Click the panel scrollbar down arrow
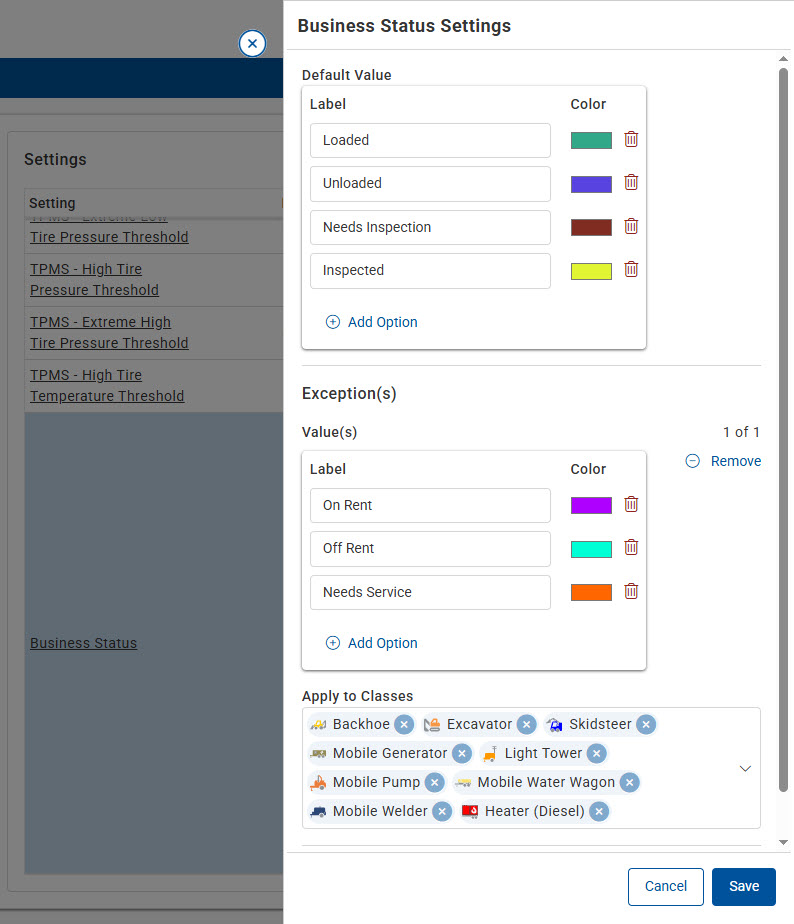 click(783, 842)
